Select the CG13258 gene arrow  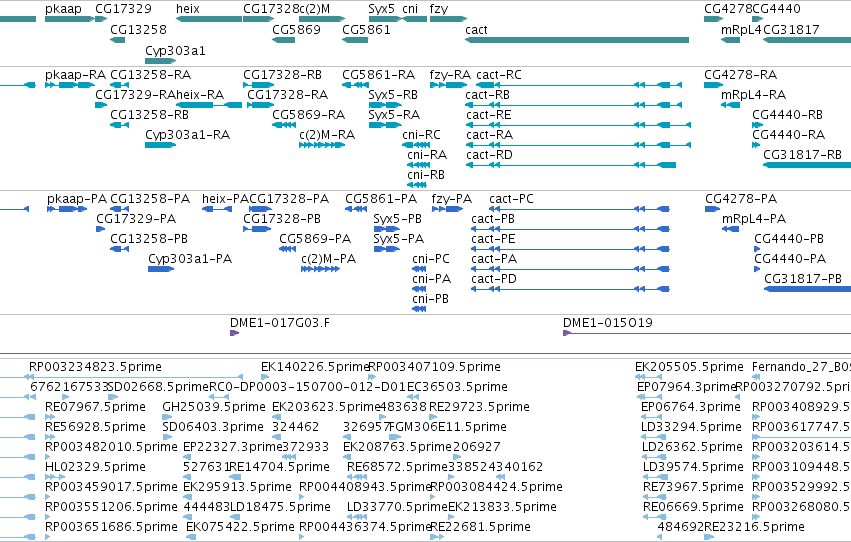pos(118,40)
